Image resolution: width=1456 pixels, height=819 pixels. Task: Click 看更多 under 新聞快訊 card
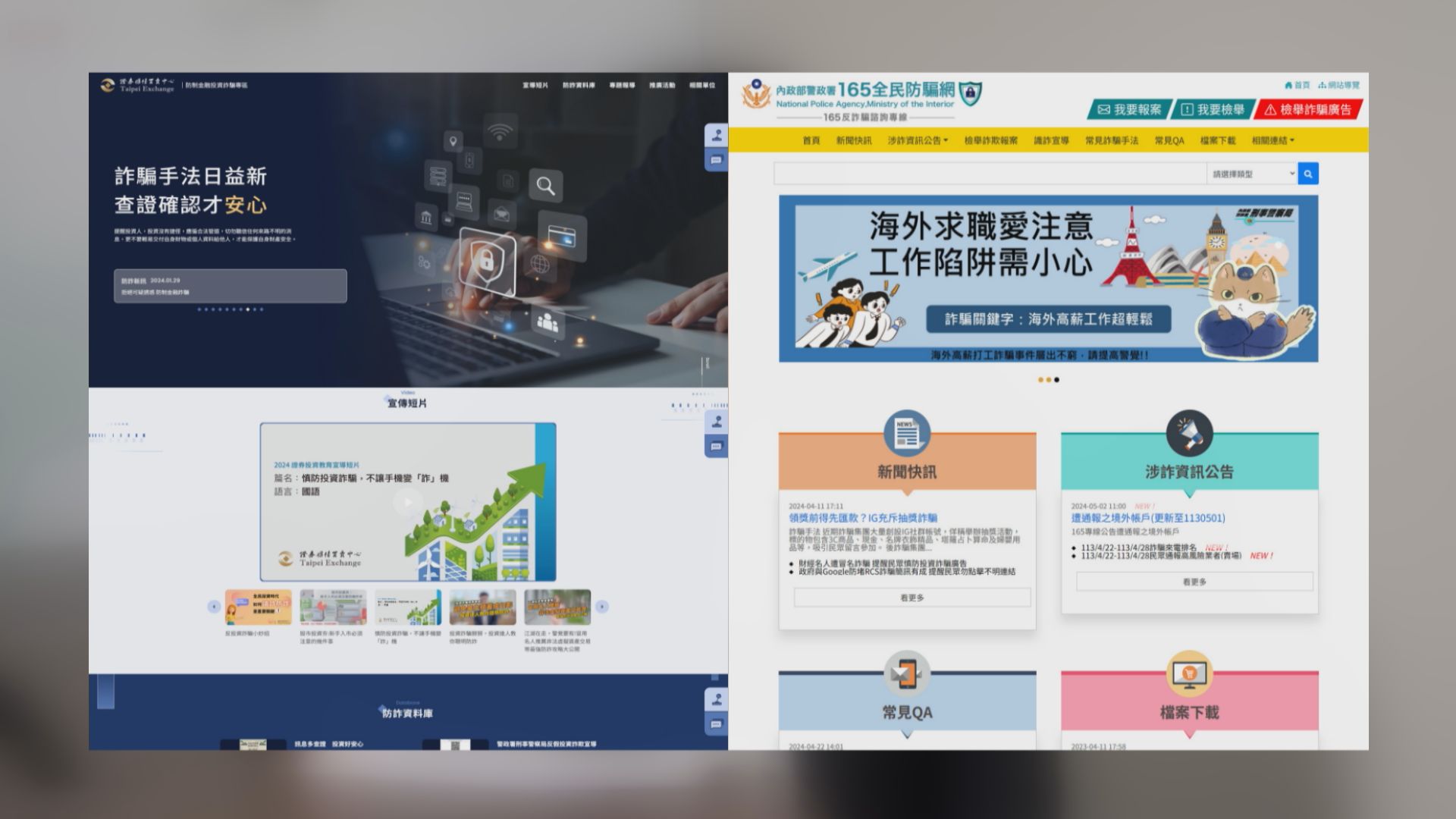click(x=912, y=598)
